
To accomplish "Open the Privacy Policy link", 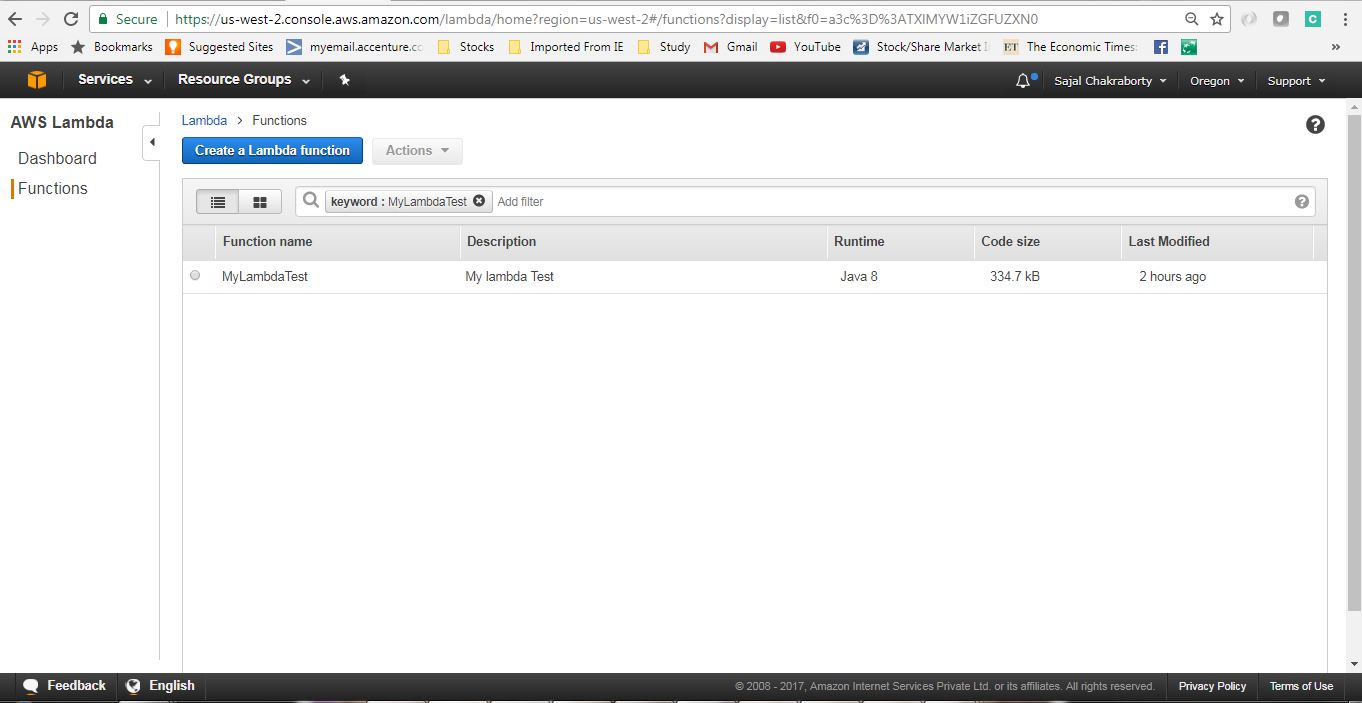I will pyautogui.click(x=1212, y=686).
